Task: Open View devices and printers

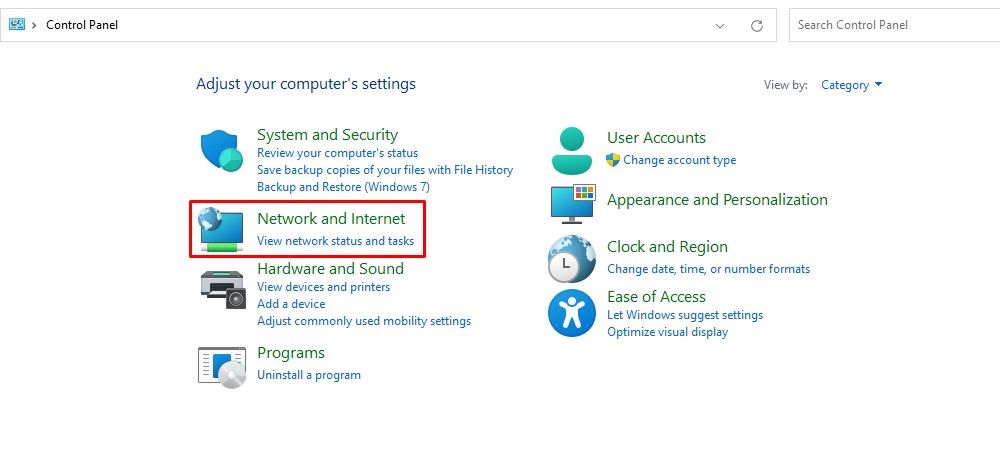Action: point(323,287)
